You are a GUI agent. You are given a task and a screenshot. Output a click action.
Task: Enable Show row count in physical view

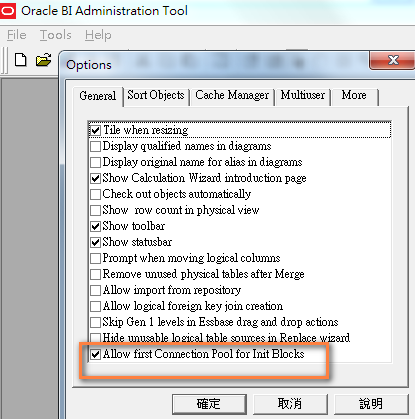pos(95,210)
